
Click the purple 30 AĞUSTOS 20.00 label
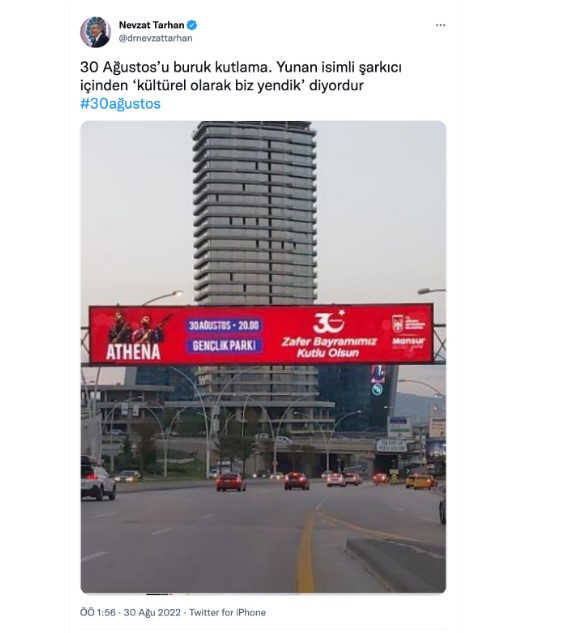tap(224, 325)
